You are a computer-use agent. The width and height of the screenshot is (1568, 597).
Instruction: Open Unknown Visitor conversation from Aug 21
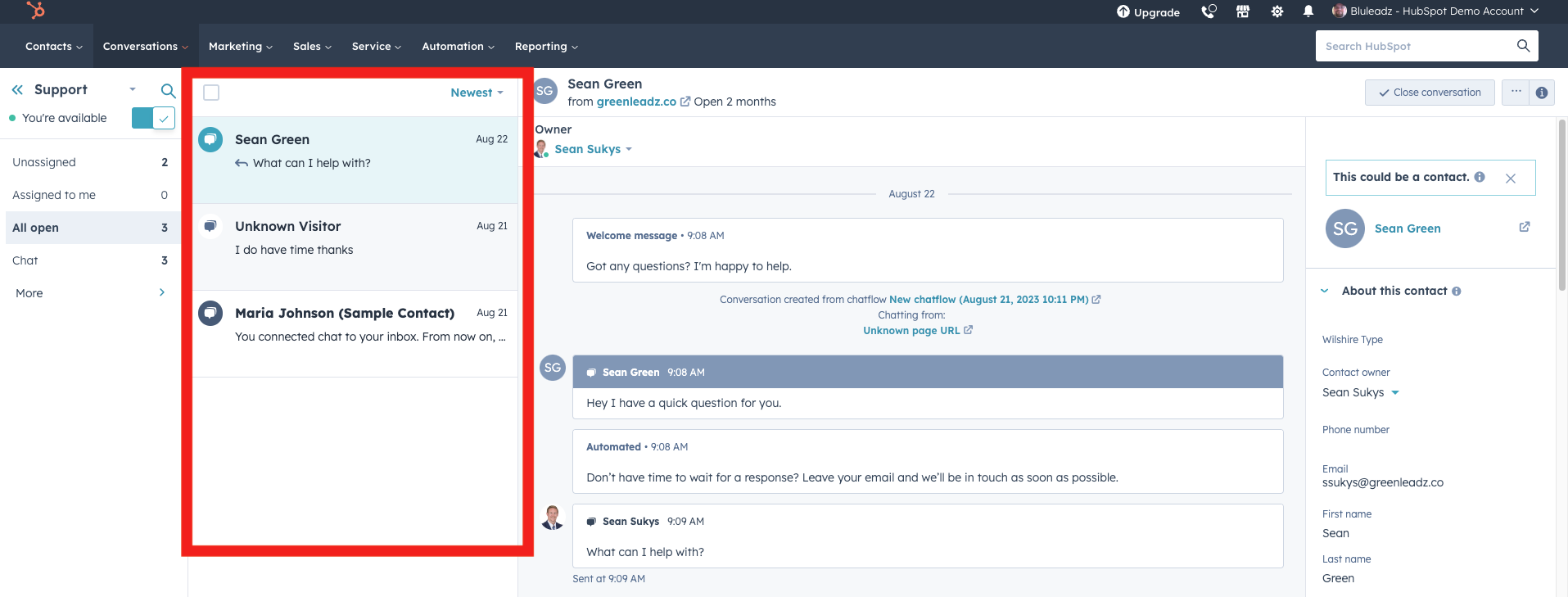point(355,247)
